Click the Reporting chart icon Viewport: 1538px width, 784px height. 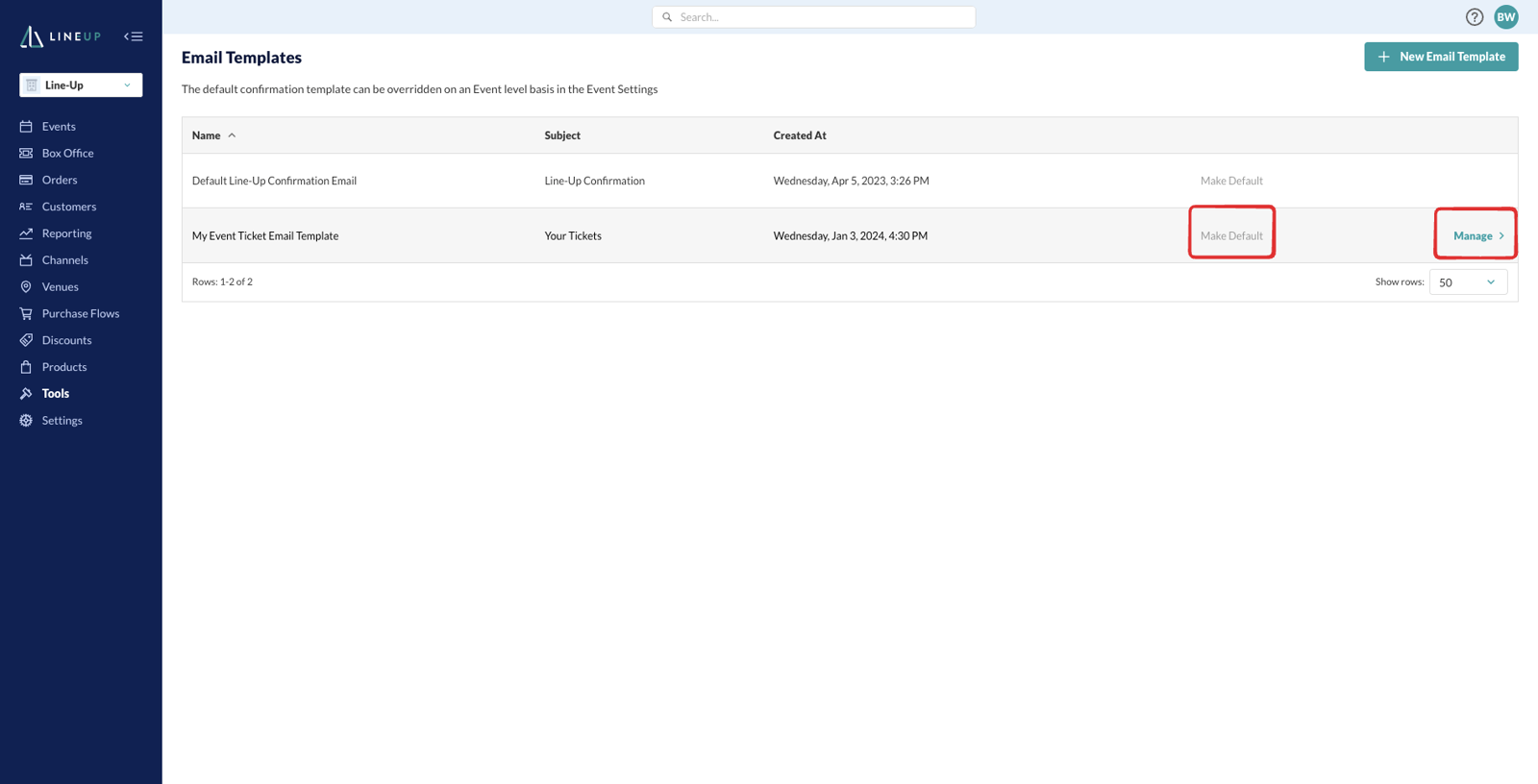point(26,233)
